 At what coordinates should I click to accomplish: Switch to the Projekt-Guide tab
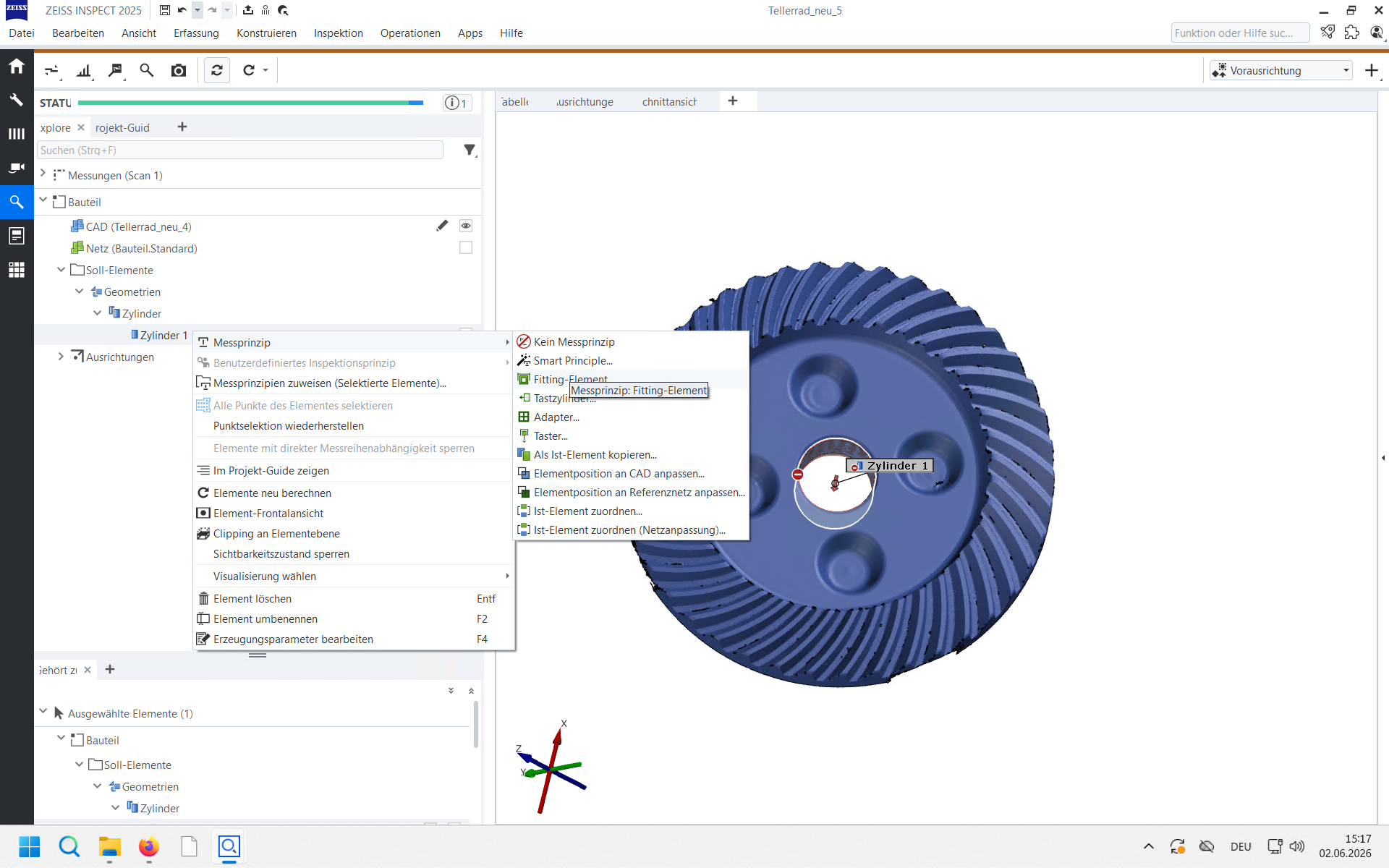tap(122, 127)
